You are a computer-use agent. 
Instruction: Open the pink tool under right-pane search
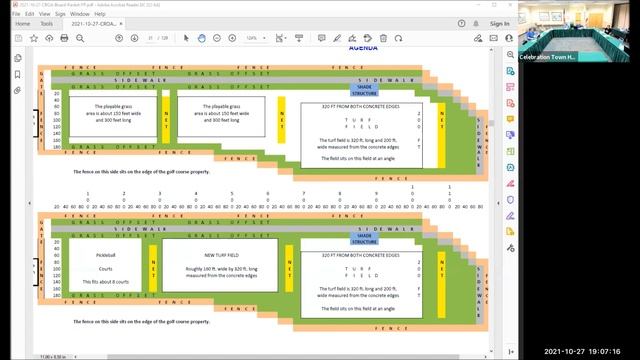[x=510, y=87]
